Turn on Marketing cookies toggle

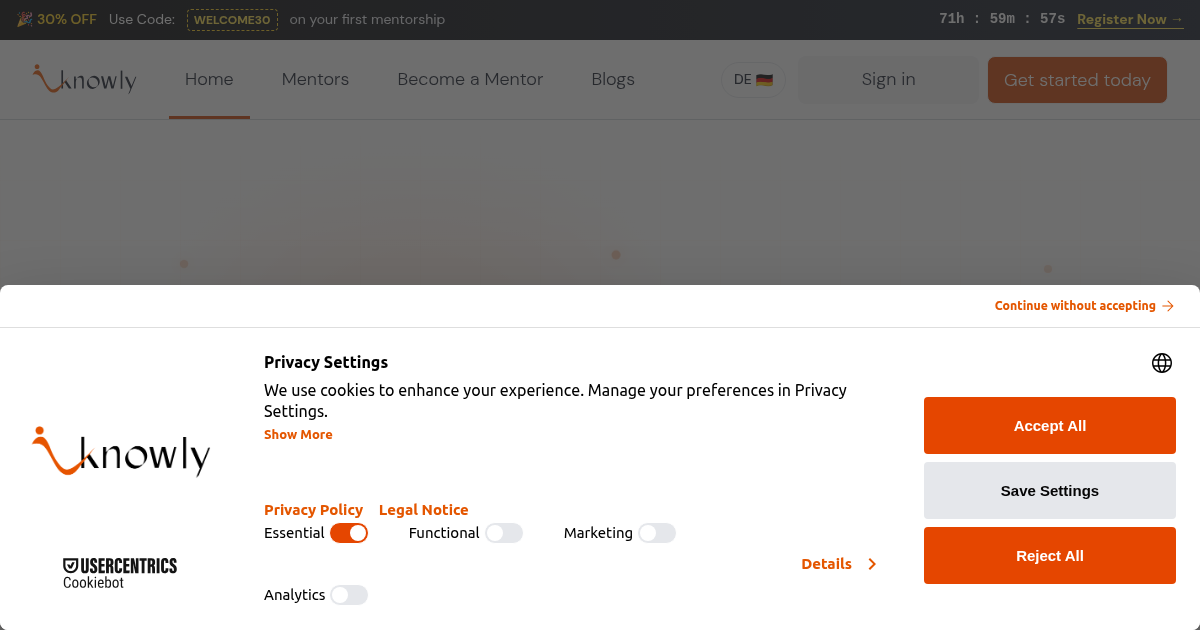click(657, 533)
